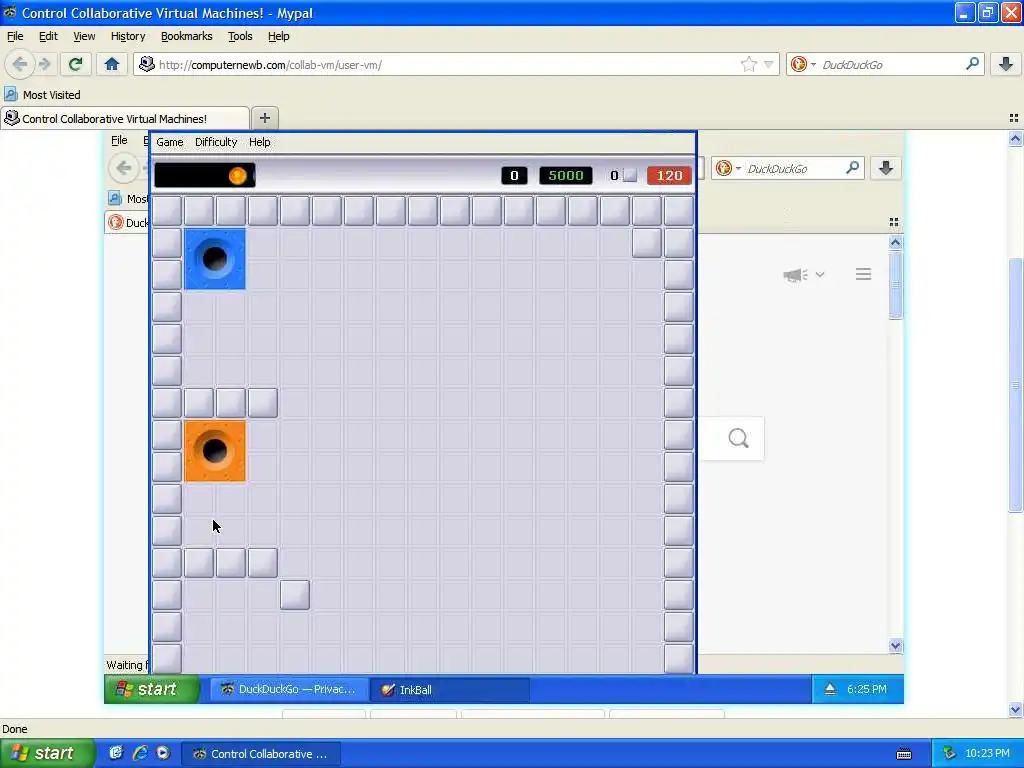This screenshot has height=768, width=1024.
Task: Click the blue hole in InkBall
Action: (x=215, y=259)
